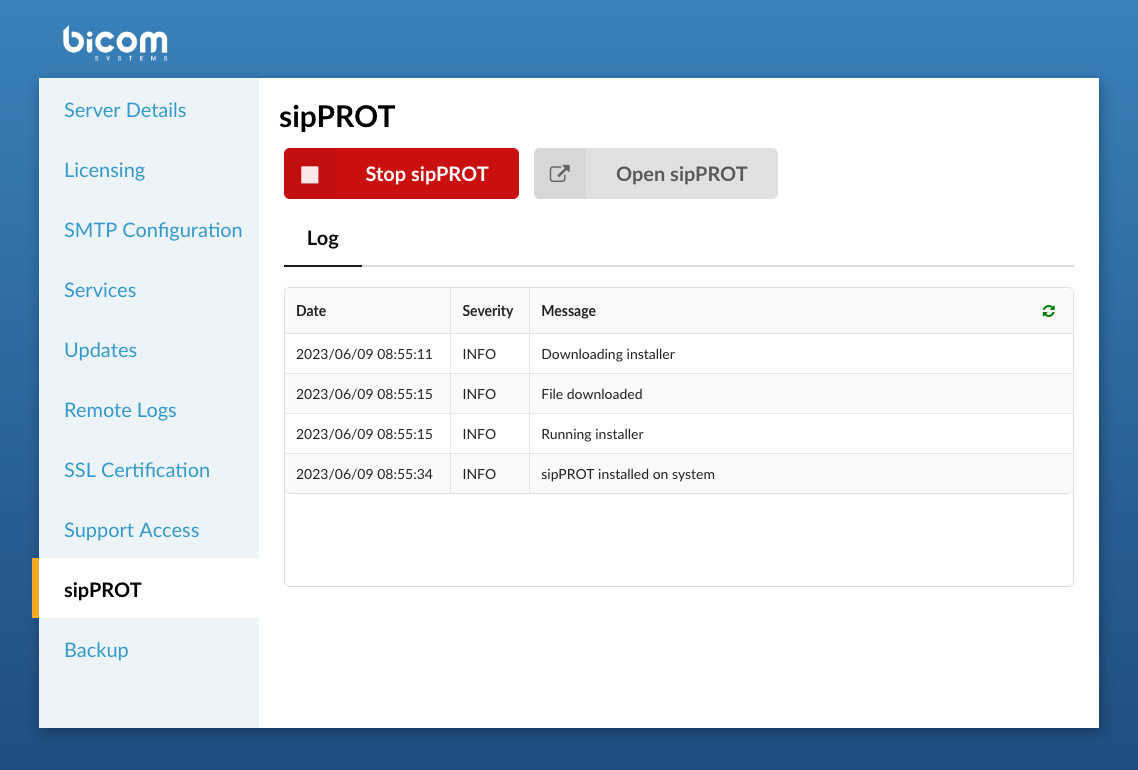1138x770 pixels.
Task: Click the green refresh log icon
Action: (x=1048, y=311)
